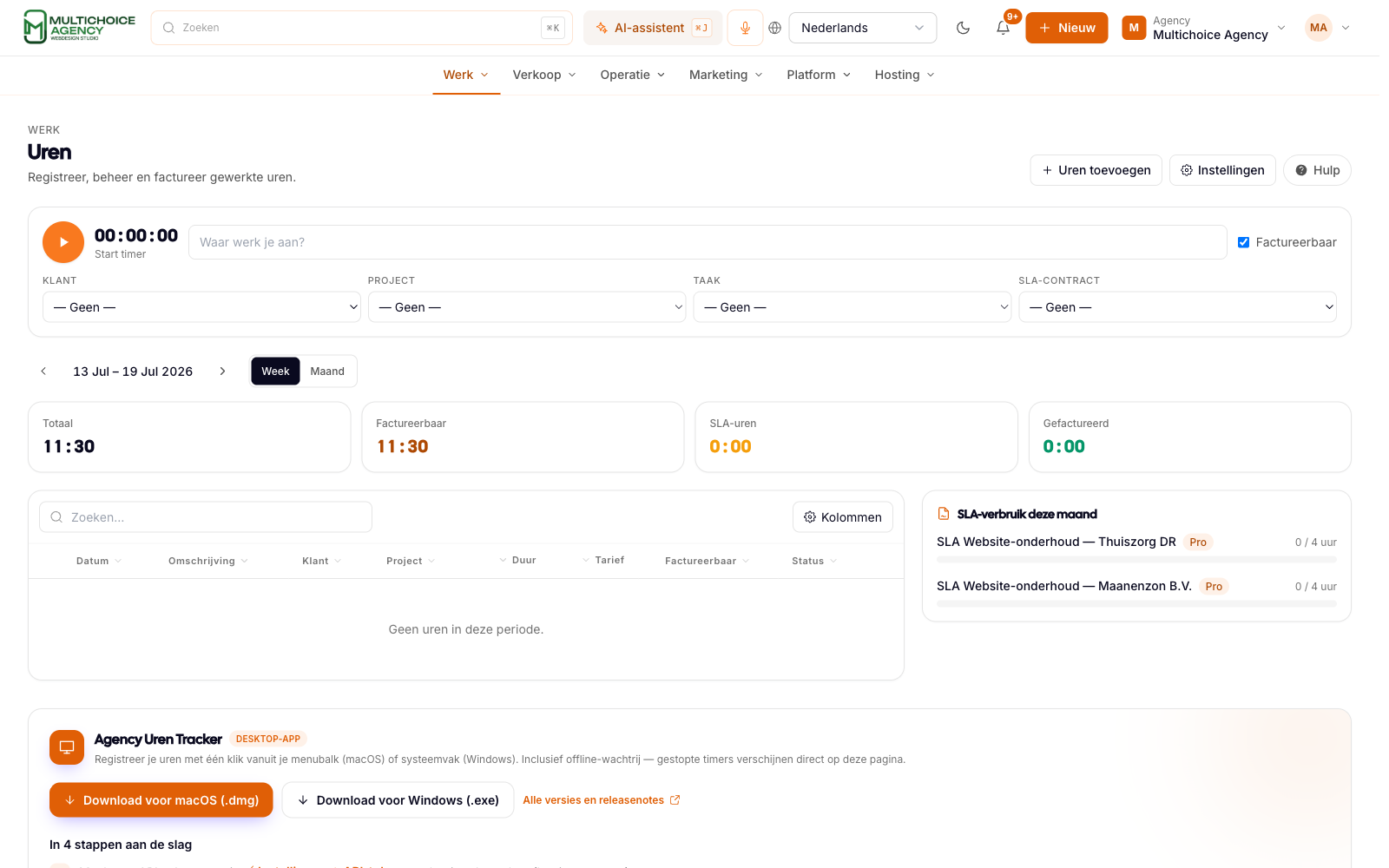Viewport: 1389px width, 868px height.
Task: Focus the top Zoeken search field
Action: (361, 28)
